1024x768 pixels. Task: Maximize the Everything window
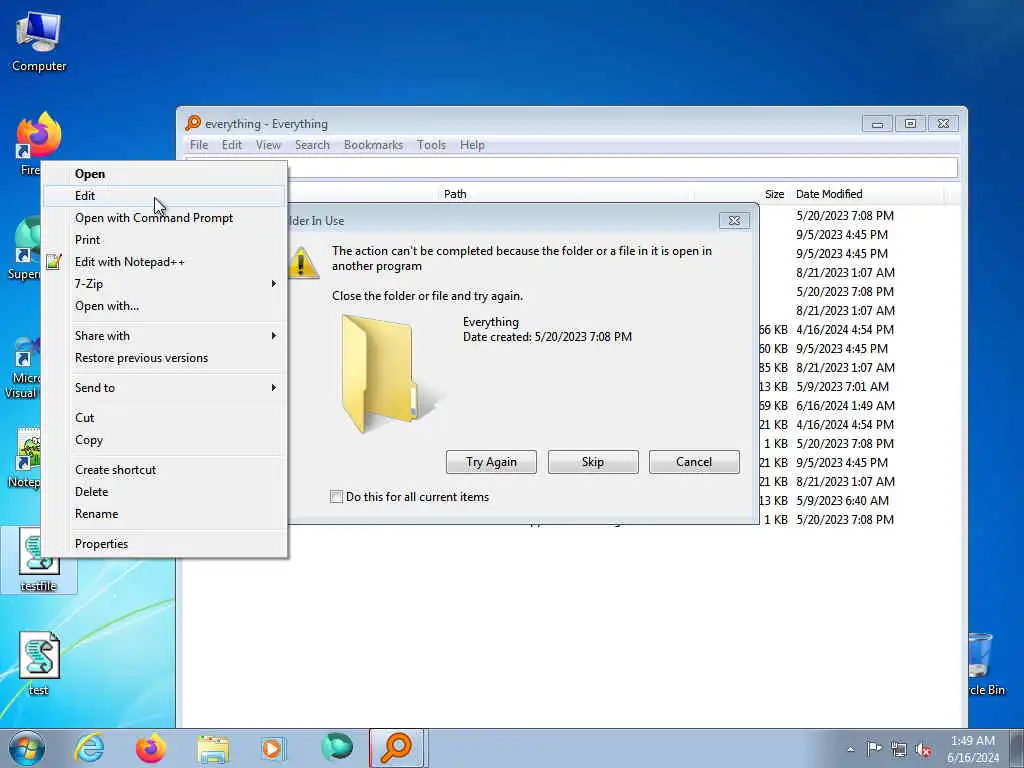pos(910,123)
